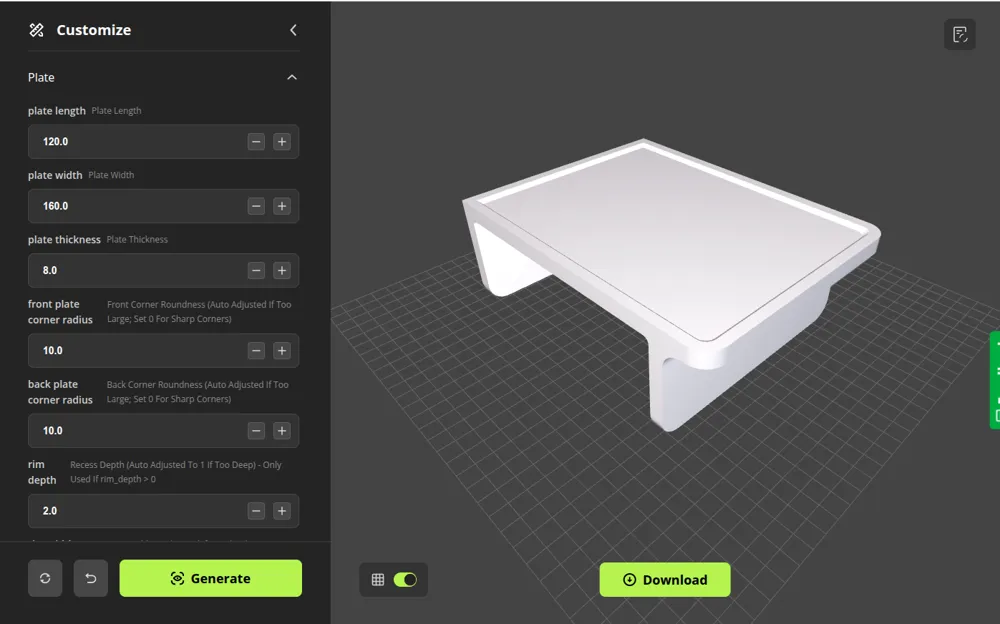Collapse the Customize panel with back chevron

tap(293, 30)
